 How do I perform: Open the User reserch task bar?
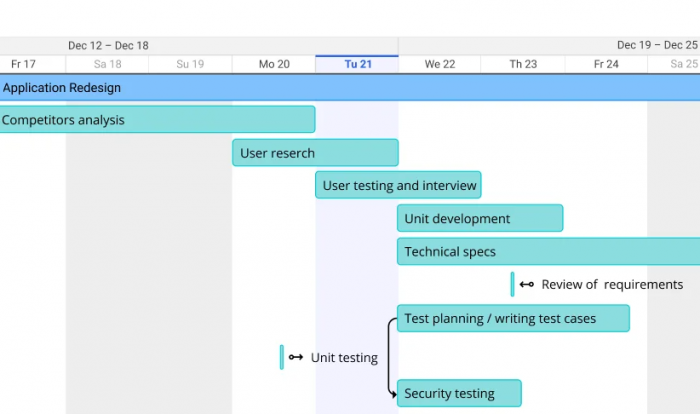coord(315,153)
